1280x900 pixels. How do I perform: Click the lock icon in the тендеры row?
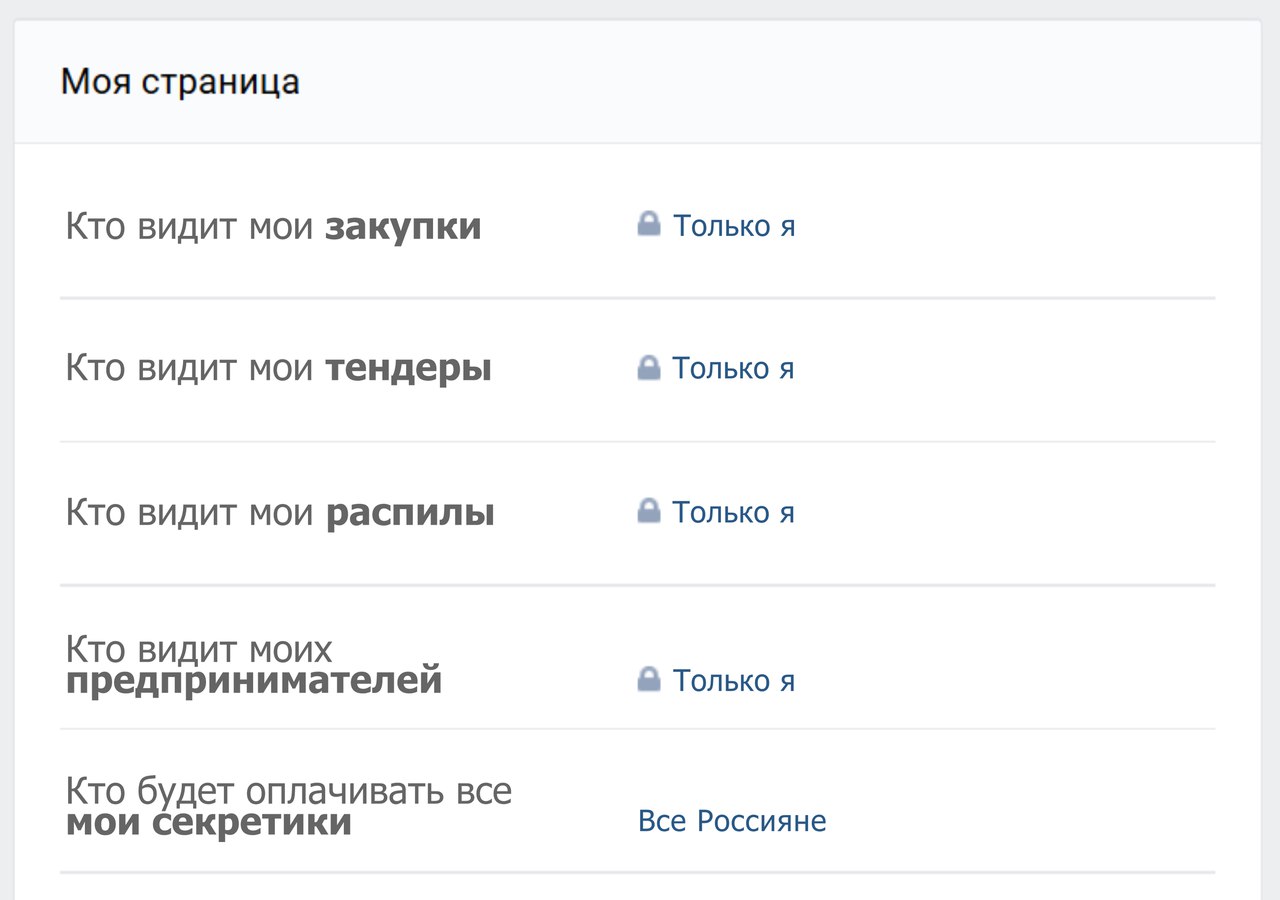(x=649, y=368)
